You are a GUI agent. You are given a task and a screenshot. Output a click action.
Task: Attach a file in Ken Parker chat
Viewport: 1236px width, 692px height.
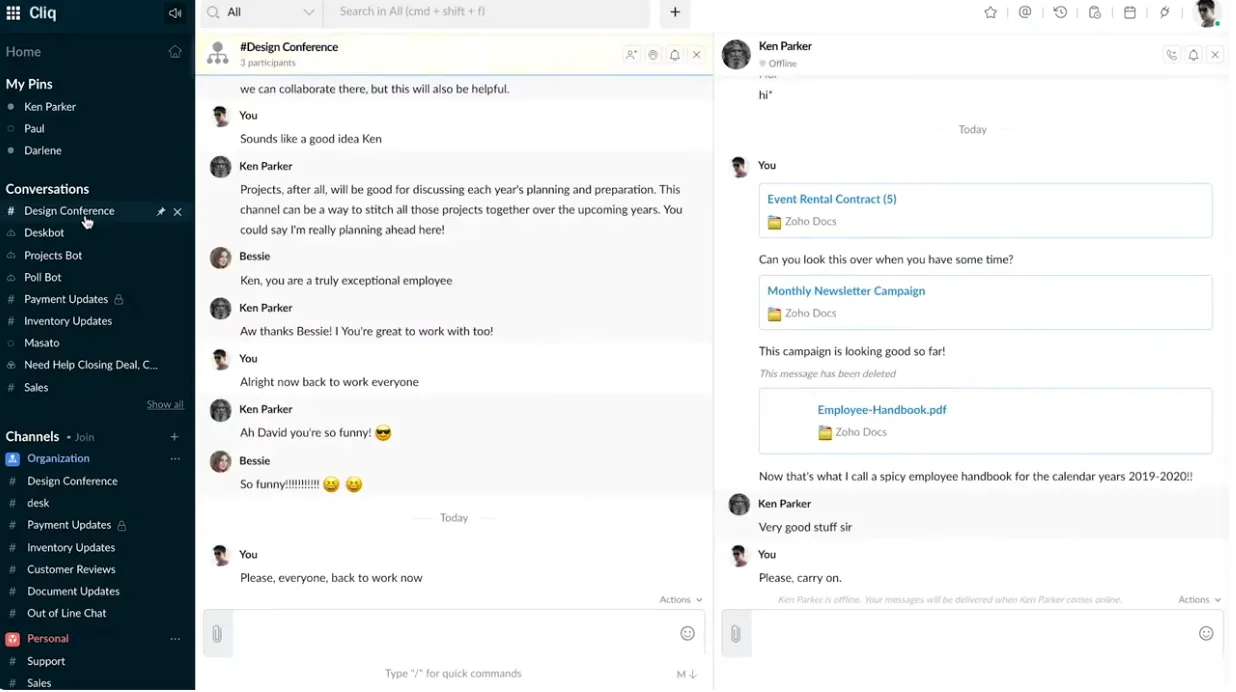[735, 634]
